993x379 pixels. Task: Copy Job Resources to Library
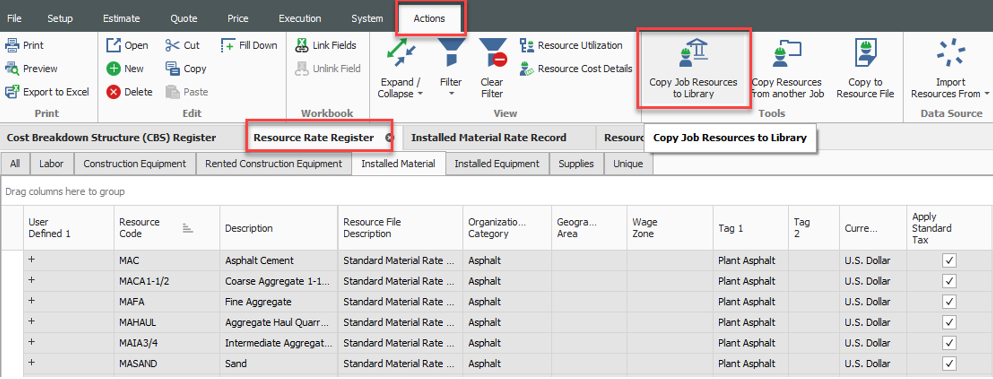point(693,68)
